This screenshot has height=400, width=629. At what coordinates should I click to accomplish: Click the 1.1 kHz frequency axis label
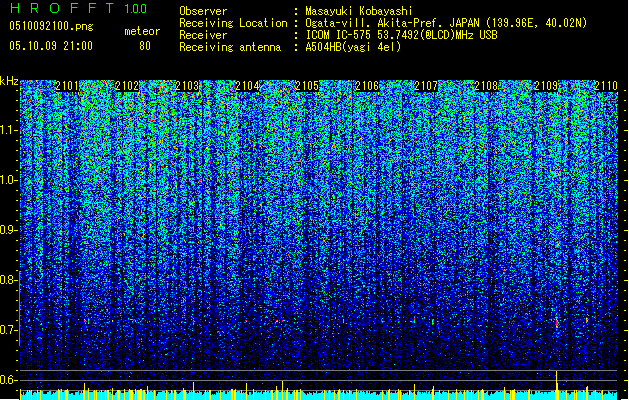pos(8,130)
